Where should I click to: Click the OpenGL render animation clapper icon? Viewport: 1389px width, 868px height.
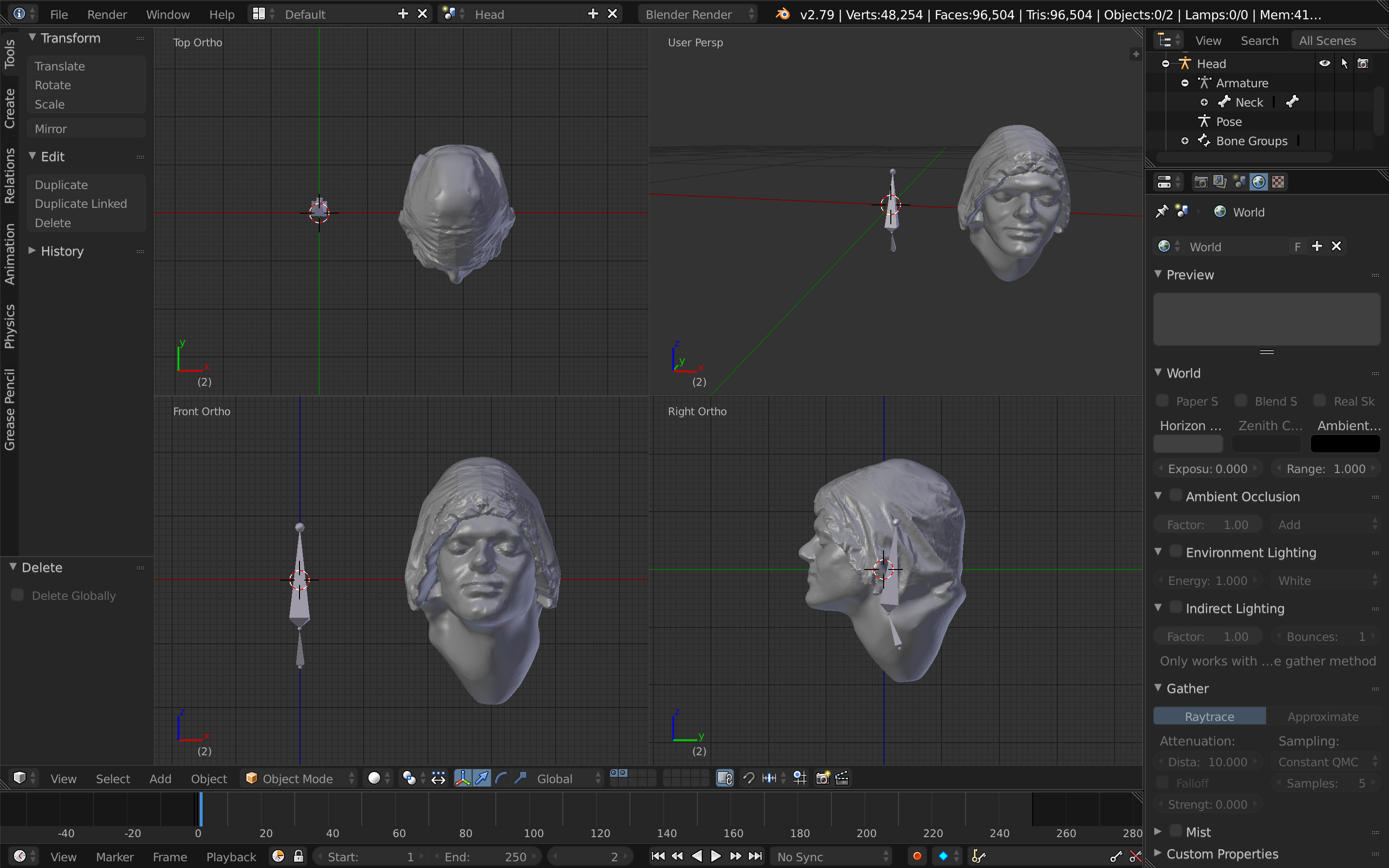[x=842, y=778]
